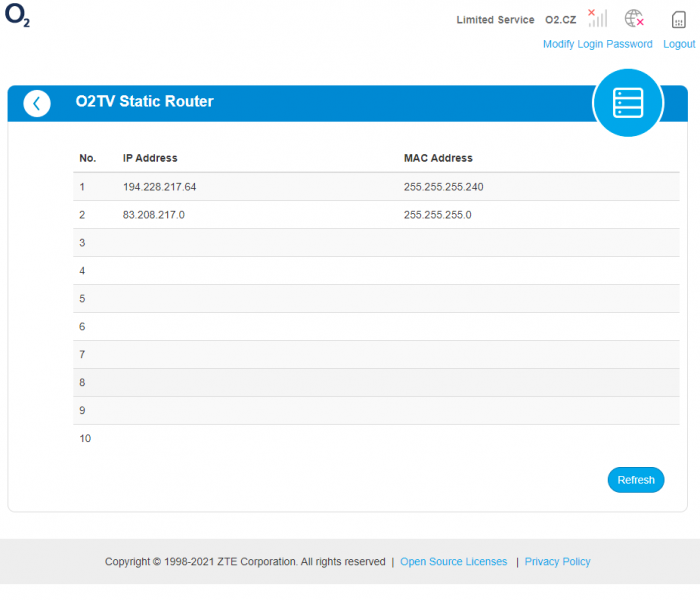Click the back arrow button

tap(37, 104)
